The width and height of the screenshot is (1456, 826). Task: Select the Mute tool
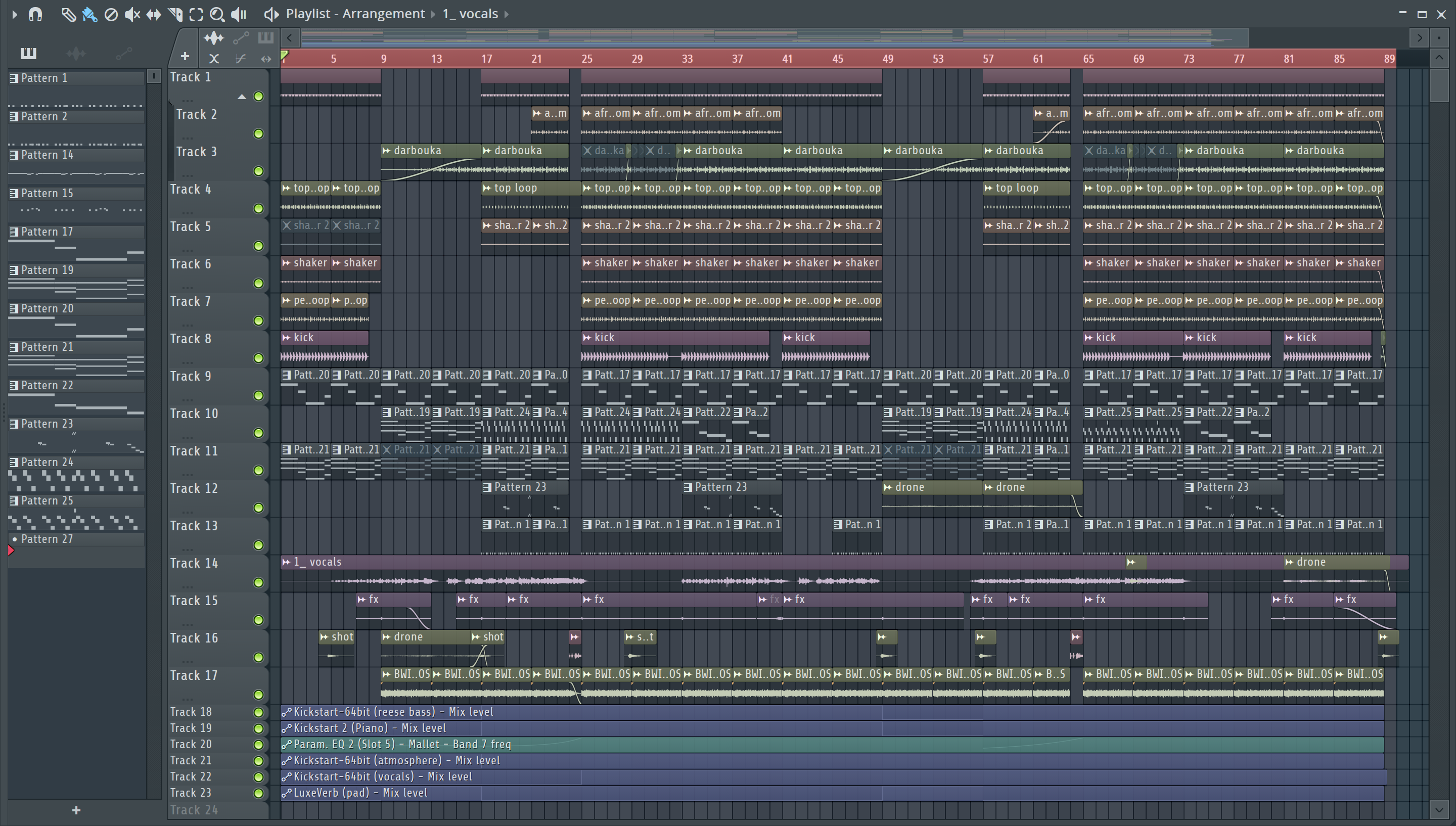(x=131, y=14)
